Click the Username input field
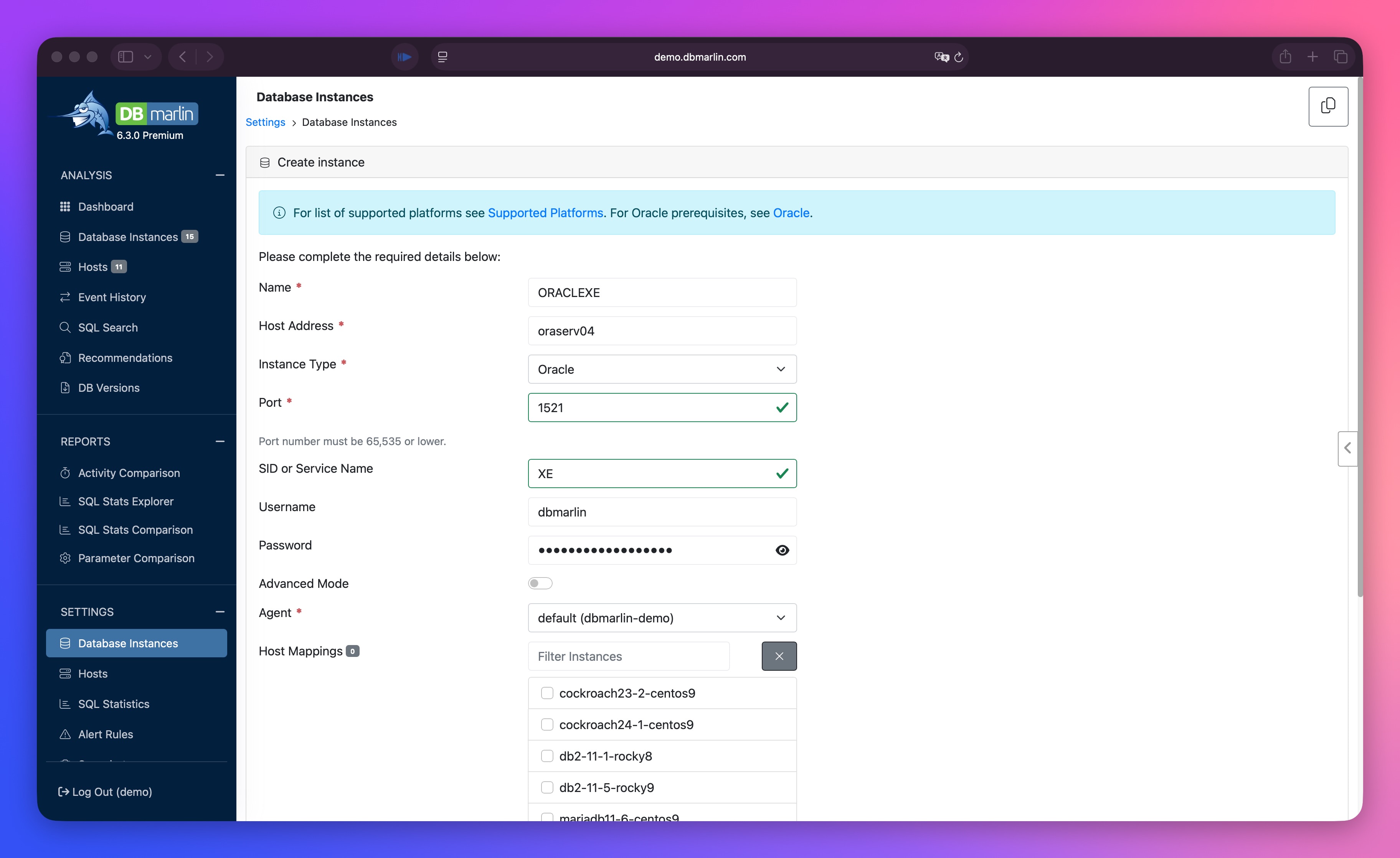The width and height of the screenshot is (1400, 858). coord(662,512)
